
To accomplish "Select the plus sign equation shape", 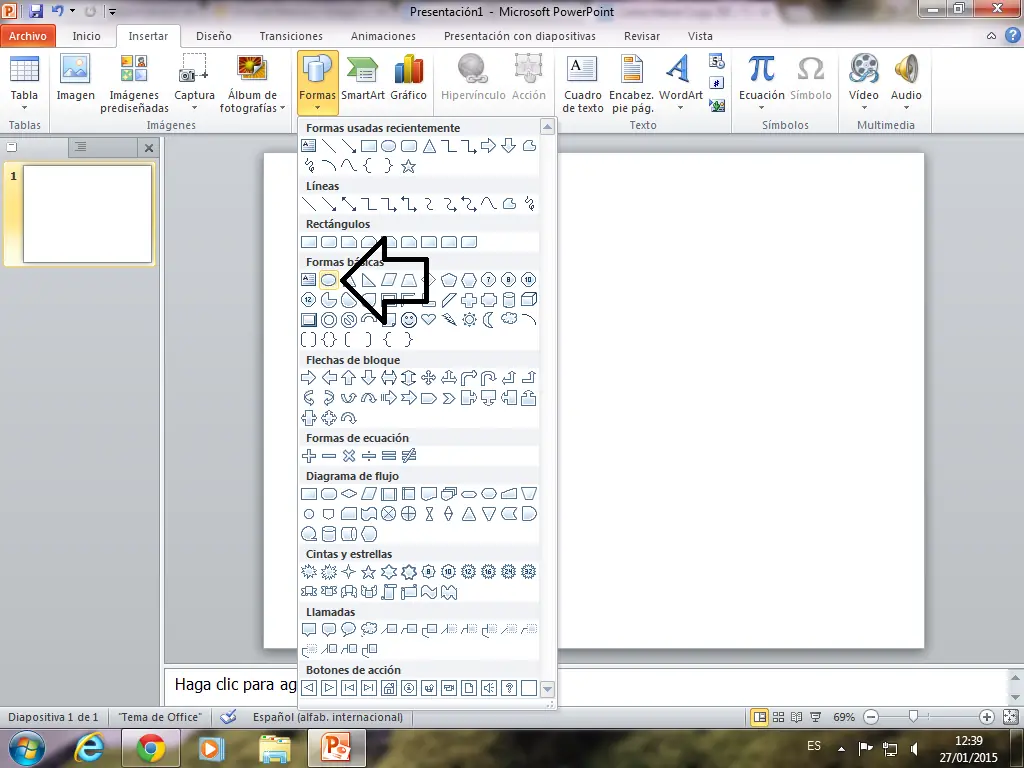I will point(308,456).
